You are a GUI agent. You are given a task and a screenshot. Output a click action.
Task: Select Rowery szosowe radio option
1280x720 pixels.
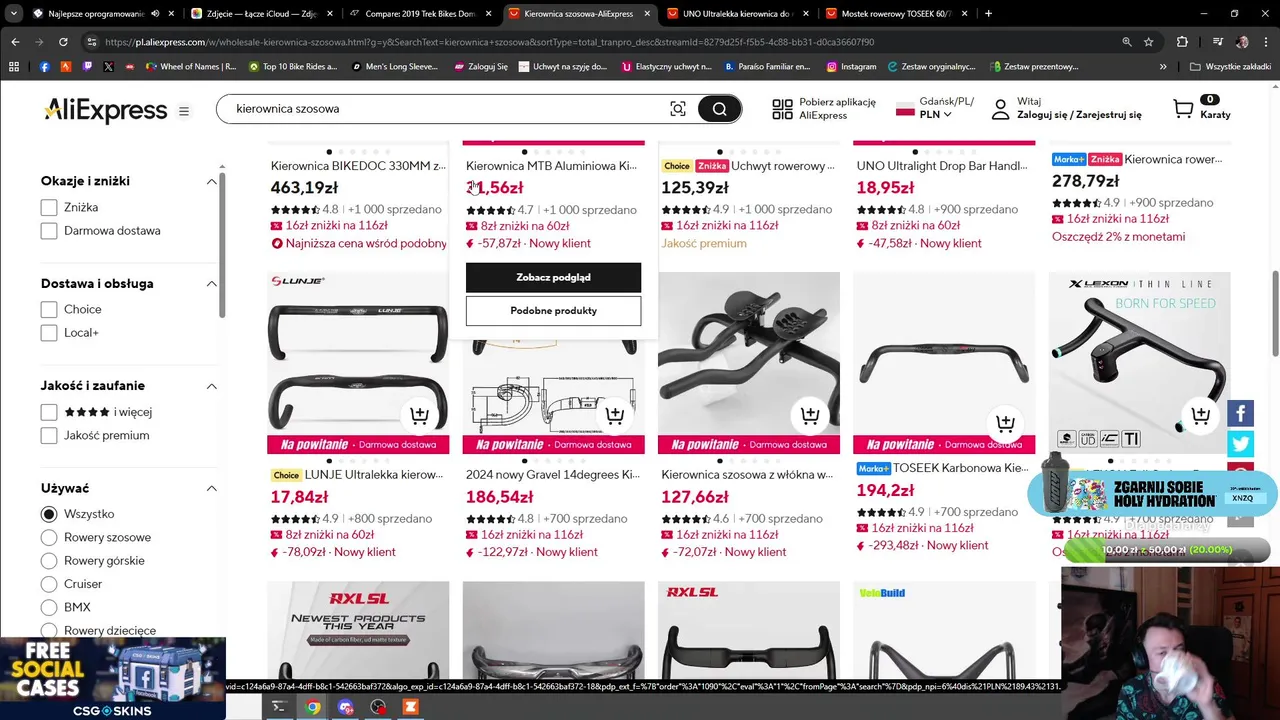click(x=49, y=537)
